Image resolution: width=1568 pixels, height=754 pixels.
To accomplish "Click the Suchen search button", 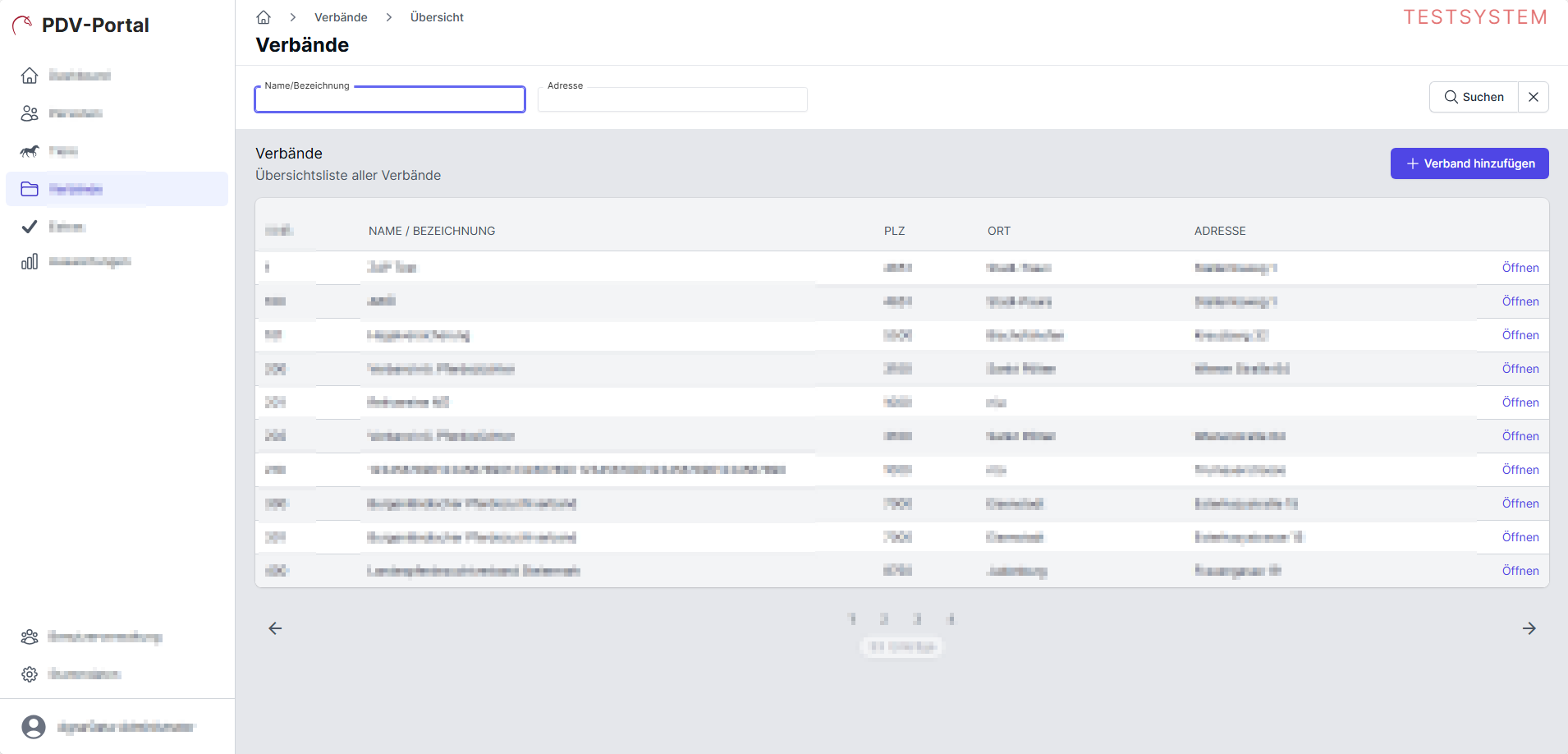I will click(x=1474, y=97).
